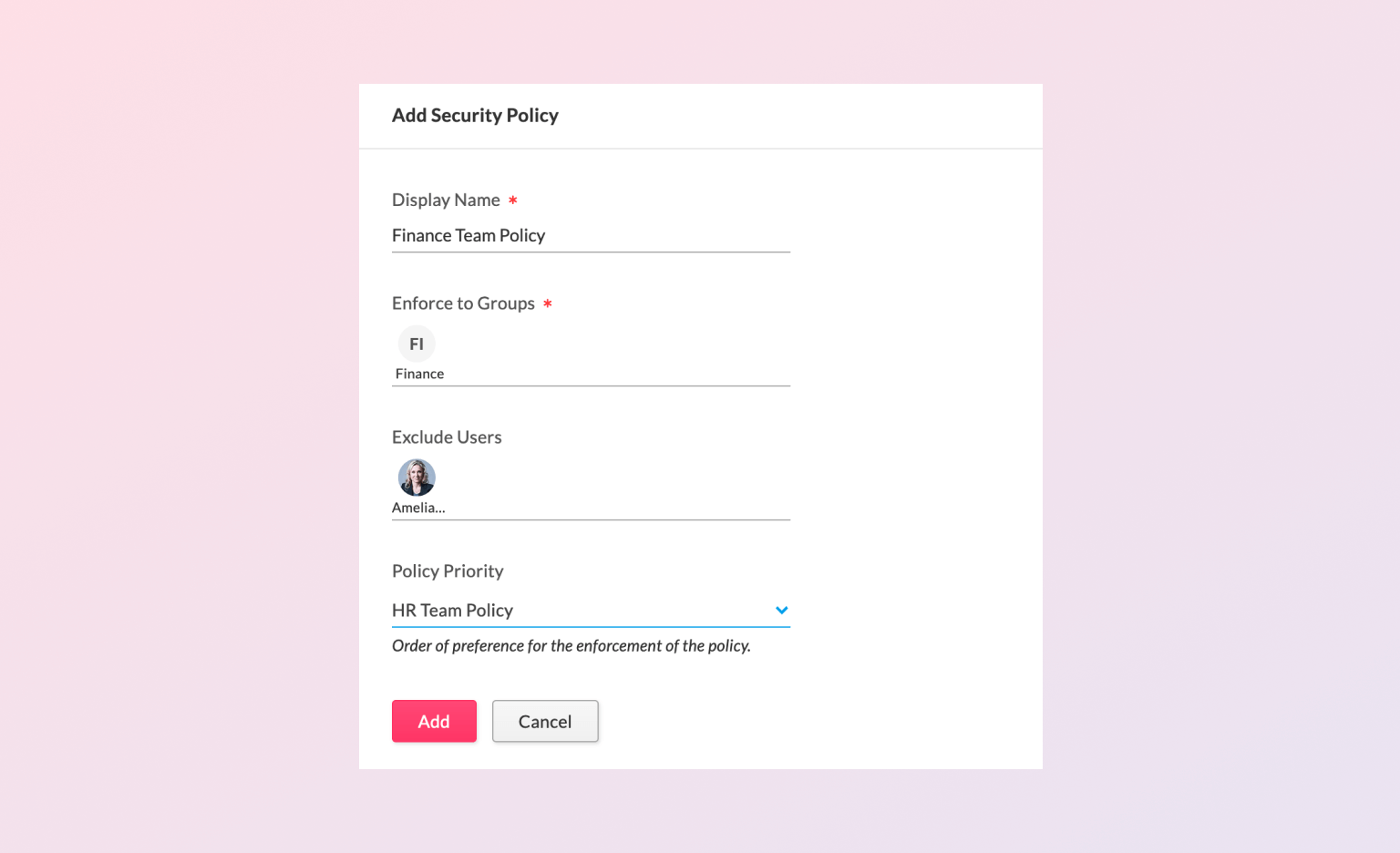Click the Policy Priority label

point(448,571)
